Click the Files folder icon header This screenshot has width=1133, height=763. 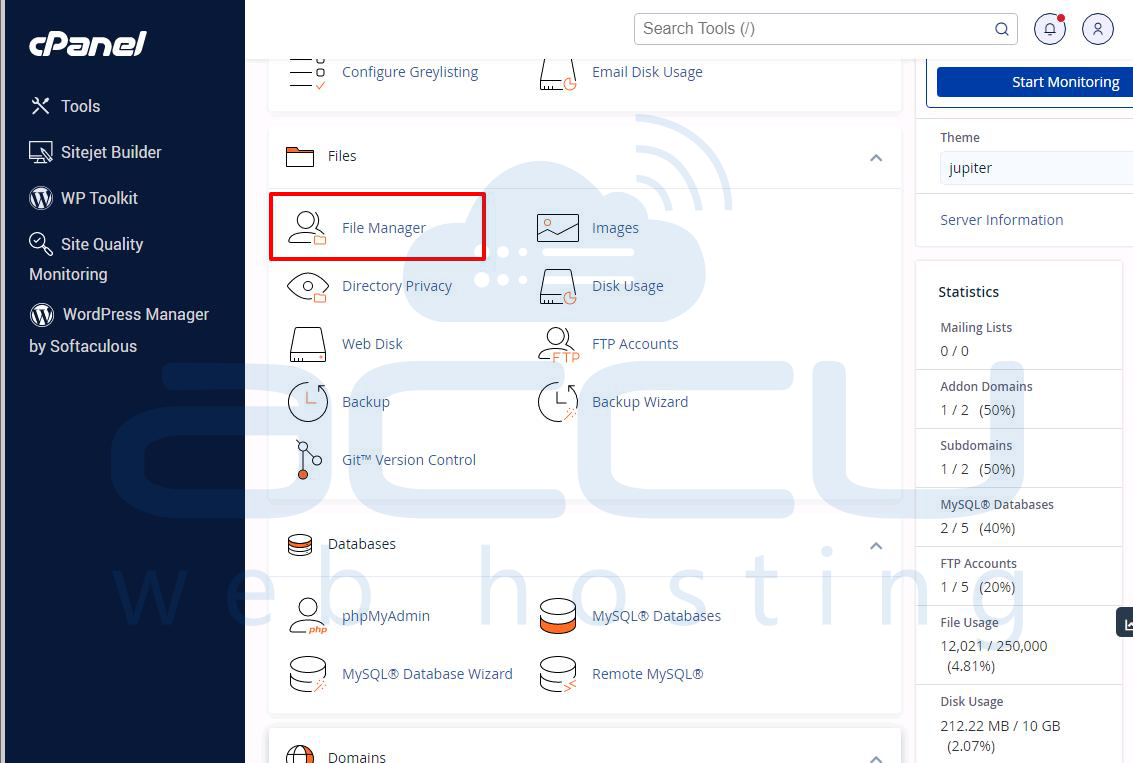(x=300, y=157)
